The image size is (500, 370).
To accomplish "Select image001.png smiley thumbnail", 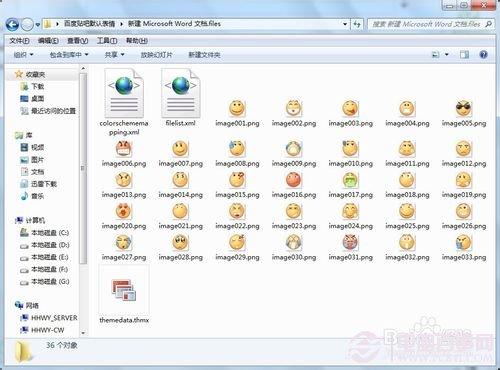I will tap(237, 108).
